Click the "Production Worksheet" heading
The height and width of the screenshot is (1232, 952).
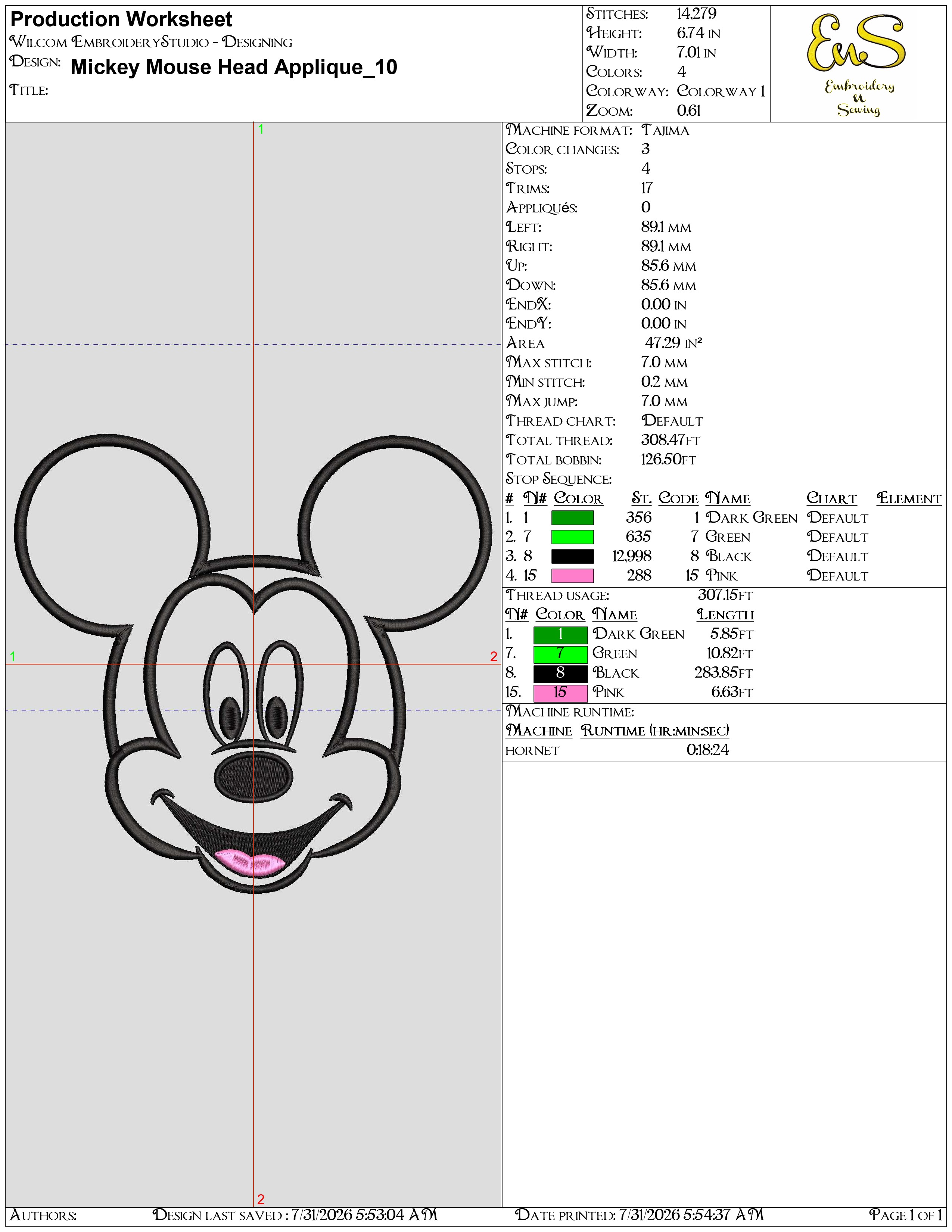121,19
